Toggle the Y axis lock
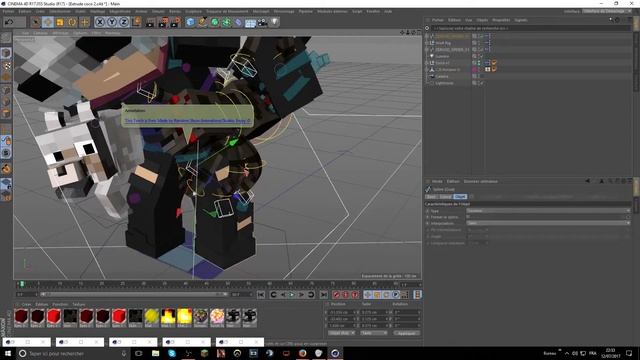The image size is (640, 360). [112, 22]
